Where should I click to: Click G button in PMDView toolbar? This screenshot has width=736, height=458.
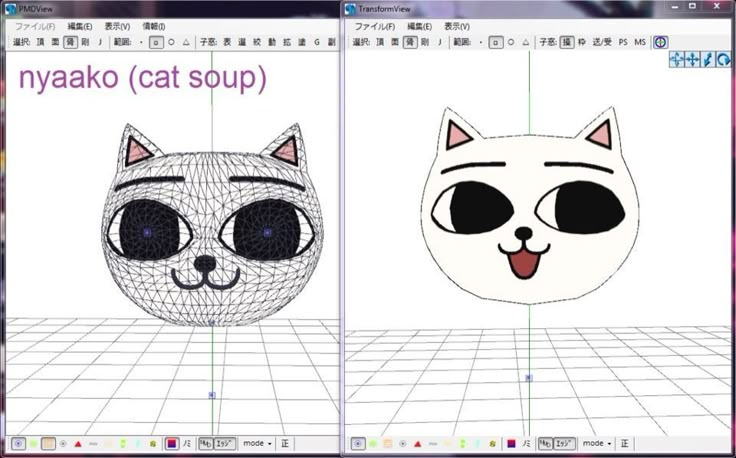[317, 42]
